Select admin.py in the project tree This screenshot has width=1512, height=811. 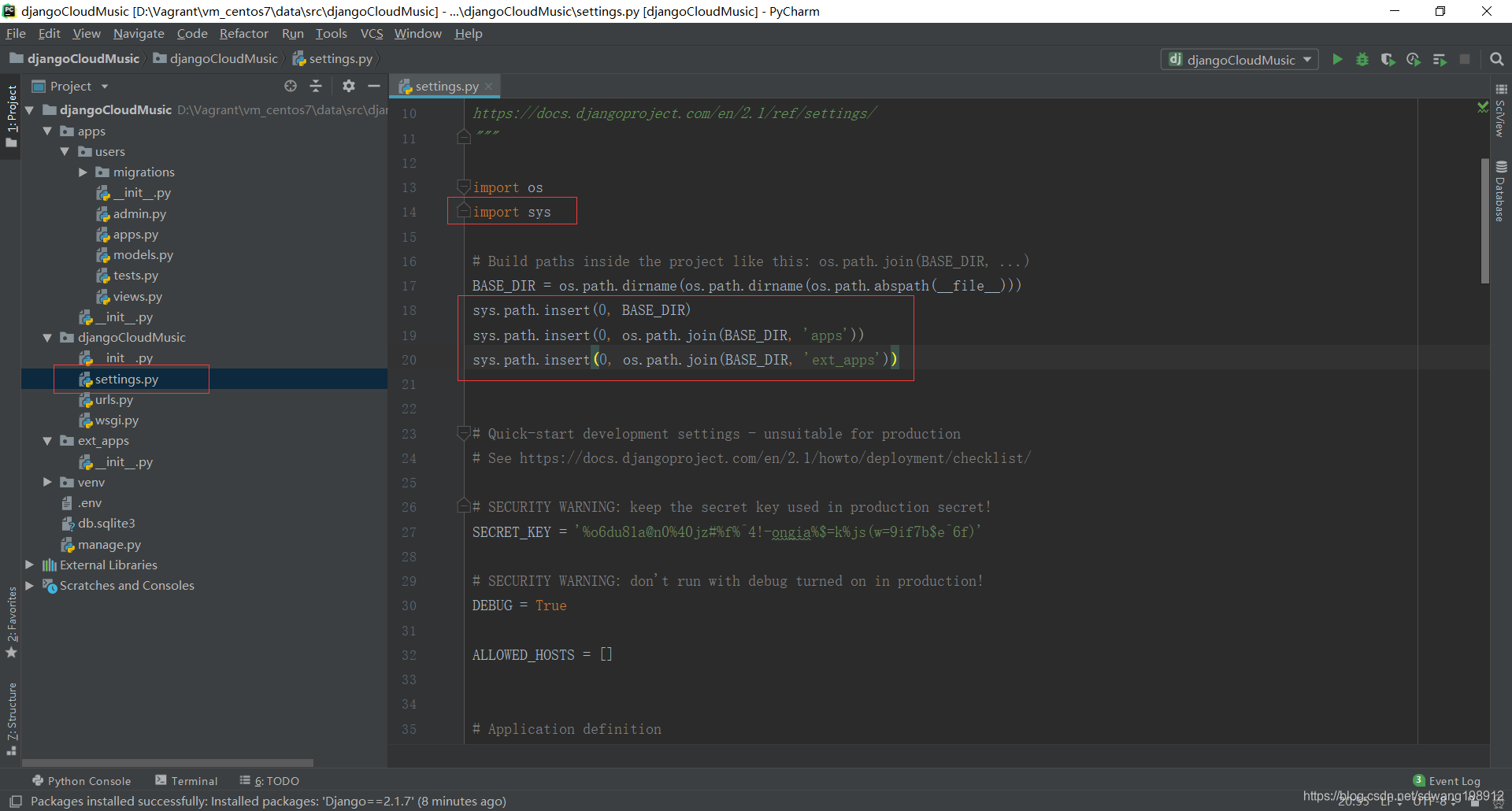(x=139, y=213)
